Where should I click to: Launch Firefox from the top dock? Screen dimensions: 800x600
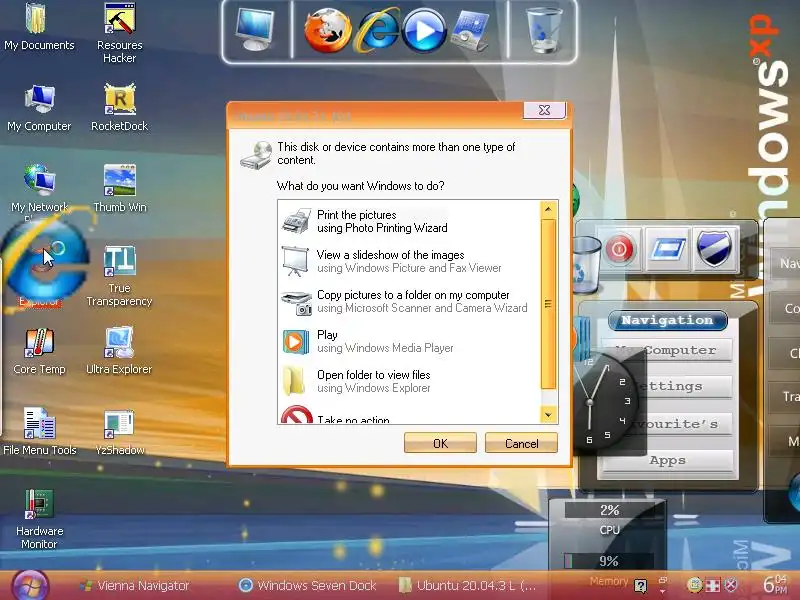(x=328, y=30)
